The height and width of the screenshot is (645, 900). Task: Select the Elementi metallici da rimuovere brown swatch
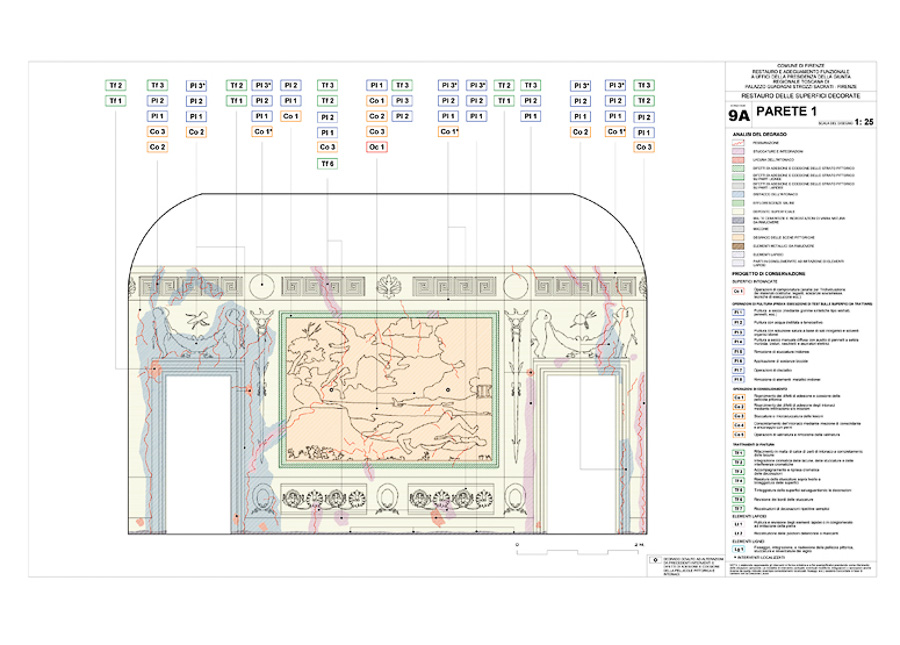pyautogui.click(x=738, y=246)
